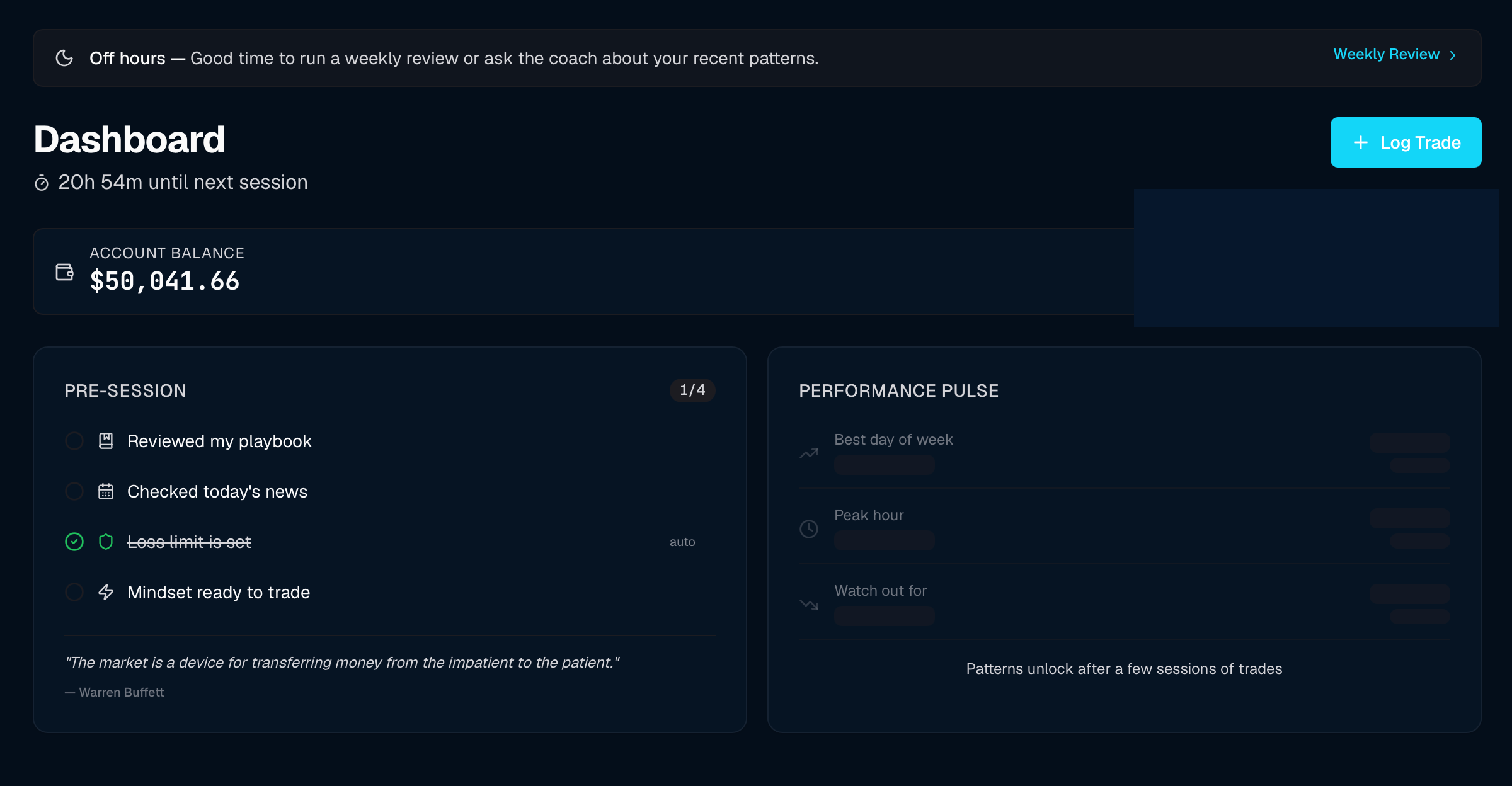Click the plus icon on Log Trade button

pyautogui.click(x=1361, y=142)
